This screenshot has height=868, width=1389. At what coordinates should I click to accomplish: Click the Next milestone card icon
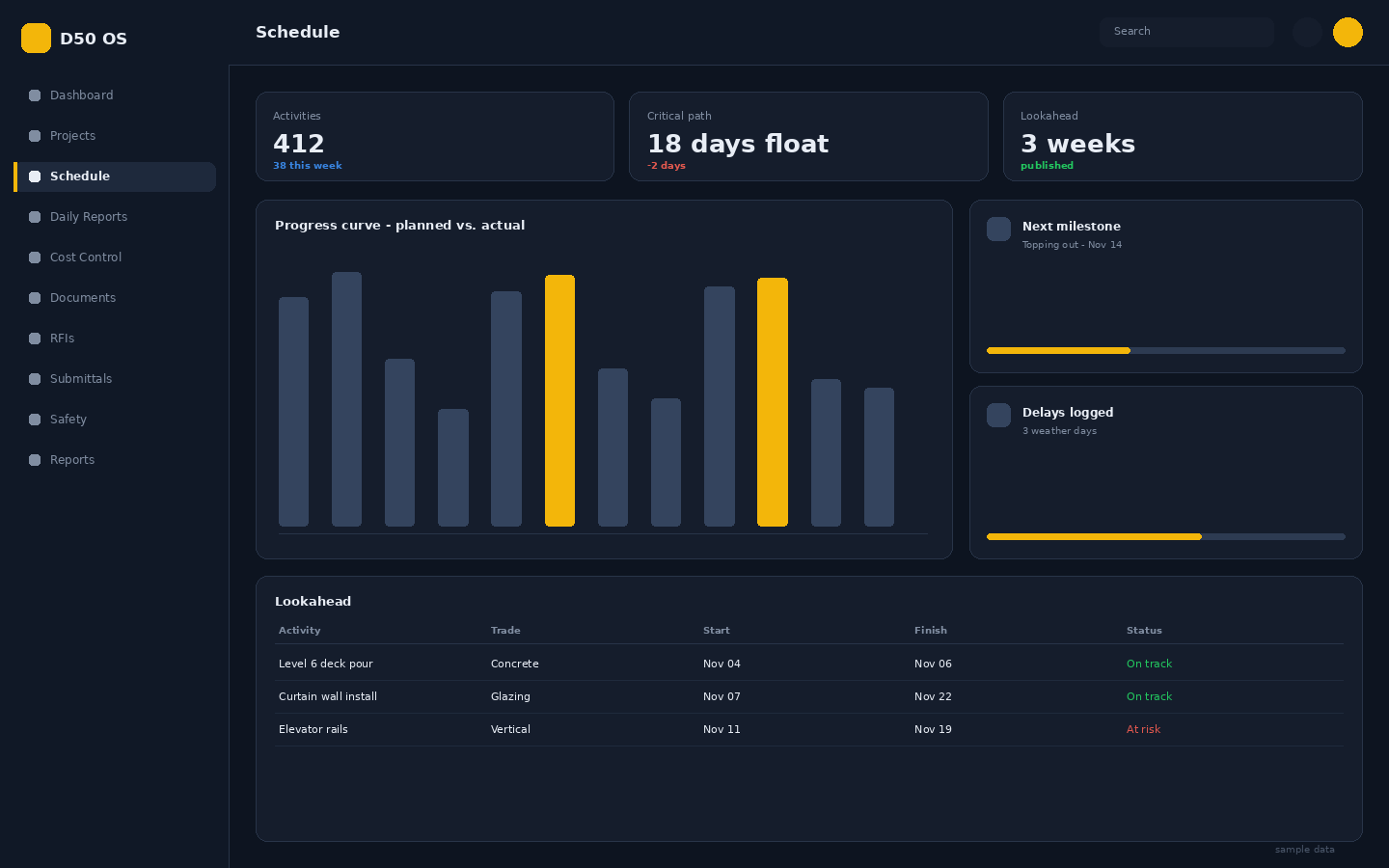(999, 230)
